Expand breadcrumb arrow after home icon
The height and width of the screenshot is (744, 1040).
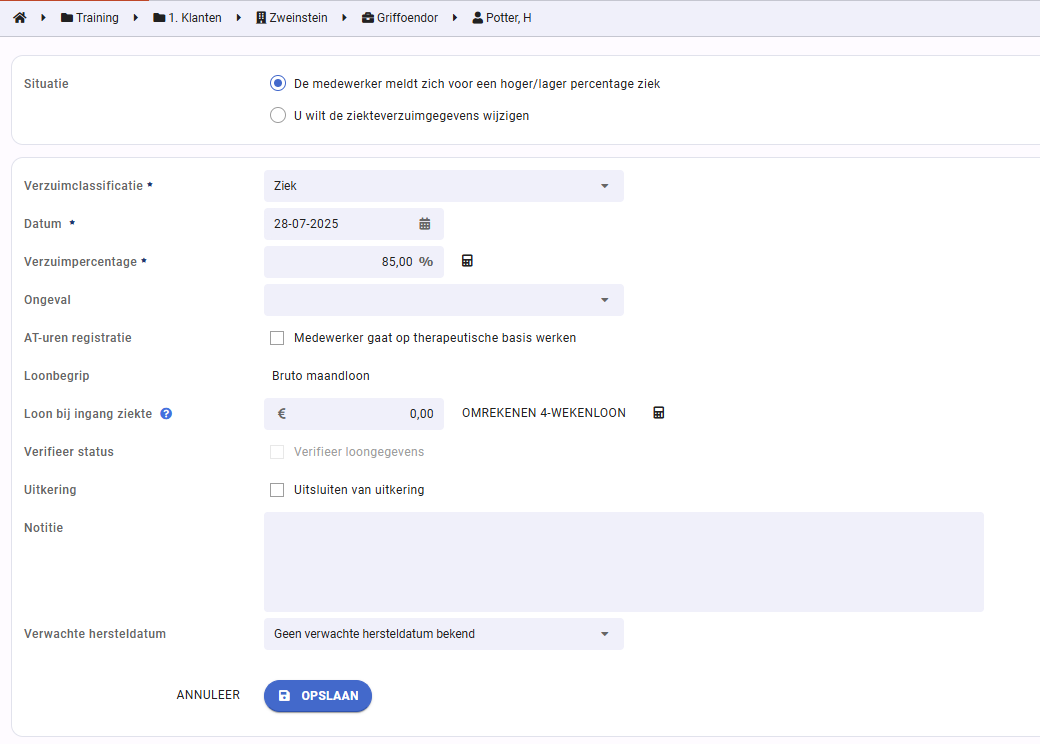[x=43, y=18]
